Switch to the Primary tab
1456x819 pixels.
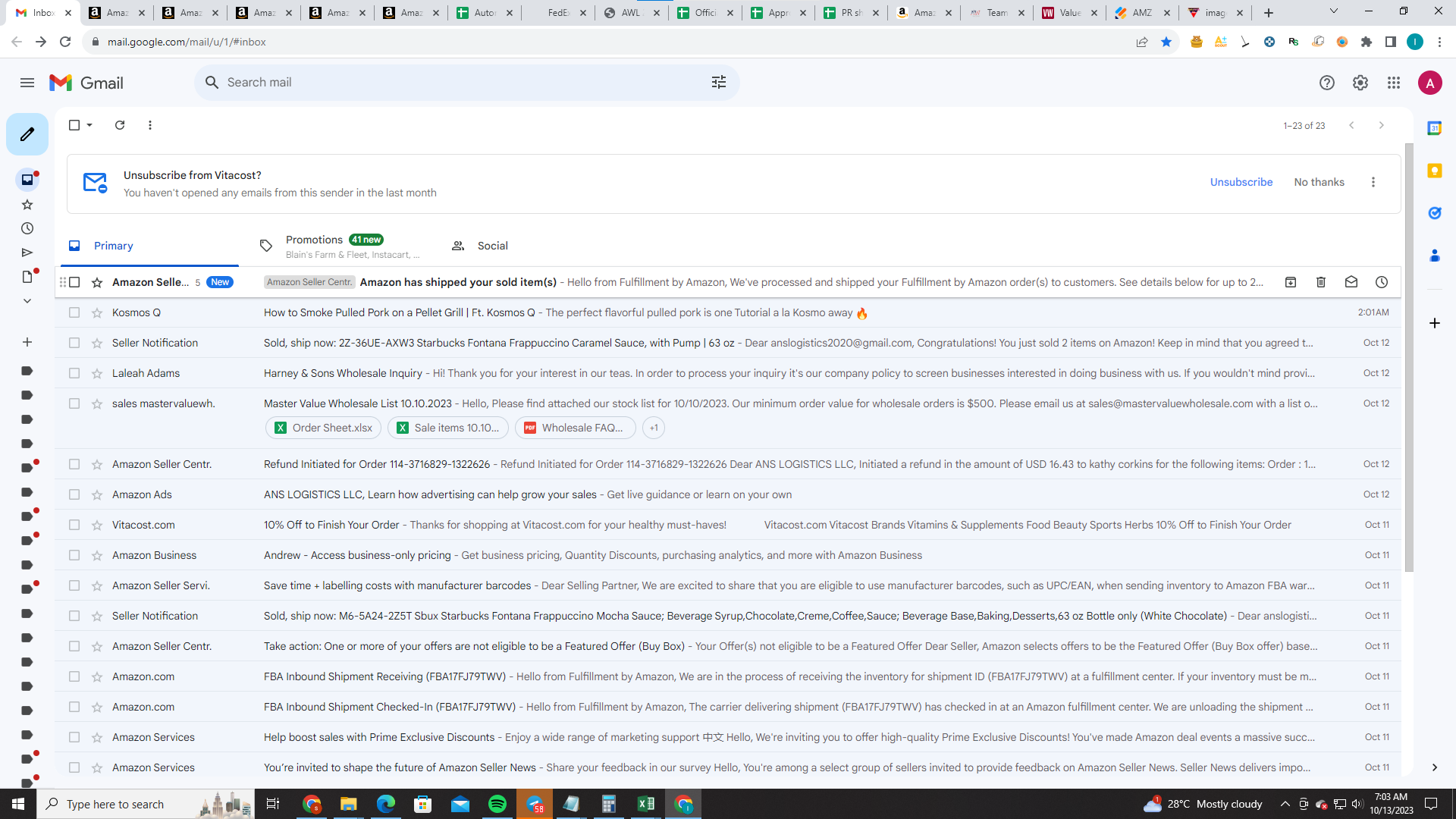(149, 246)
